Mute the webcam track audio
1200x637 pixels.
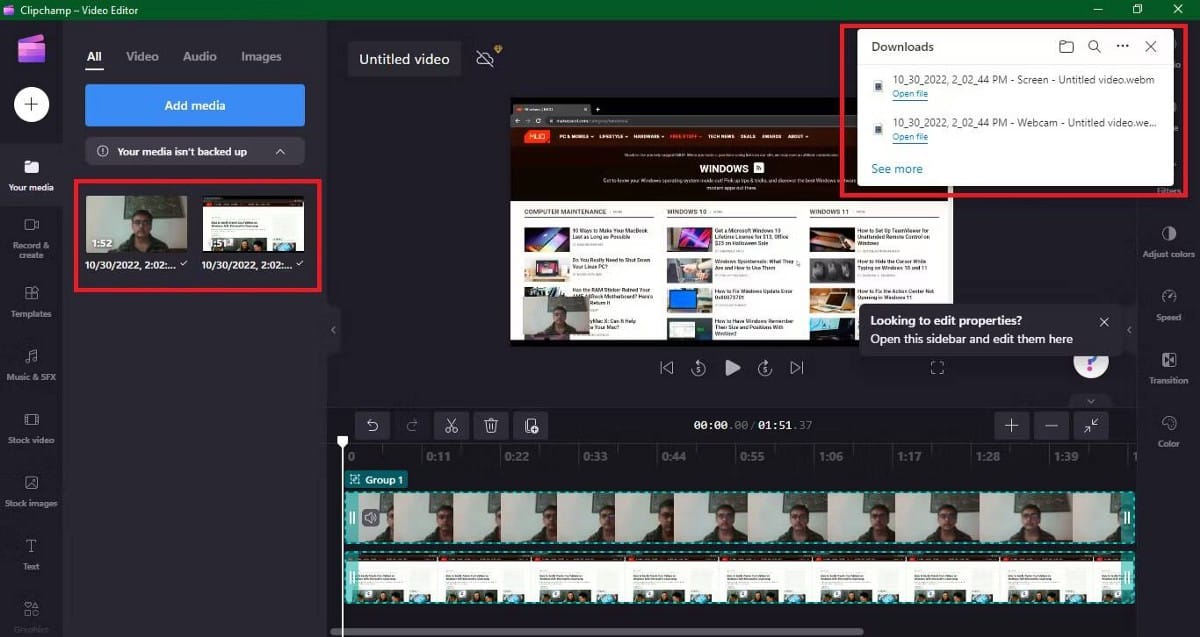pos(371,517)
